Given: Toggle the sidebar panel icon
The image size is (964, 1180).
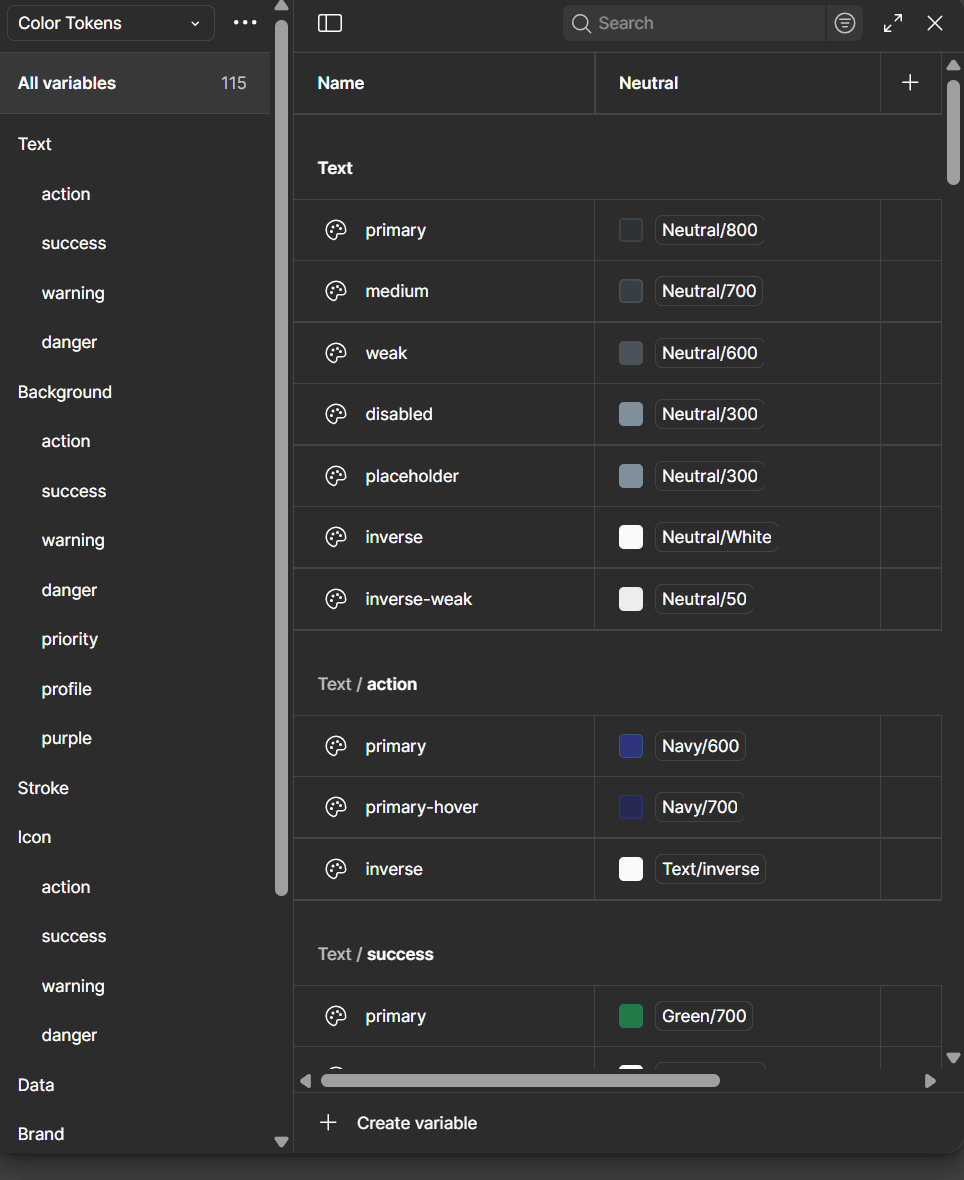Looking at the screenshot, I should pyautogui.click(x=330, y=23).
